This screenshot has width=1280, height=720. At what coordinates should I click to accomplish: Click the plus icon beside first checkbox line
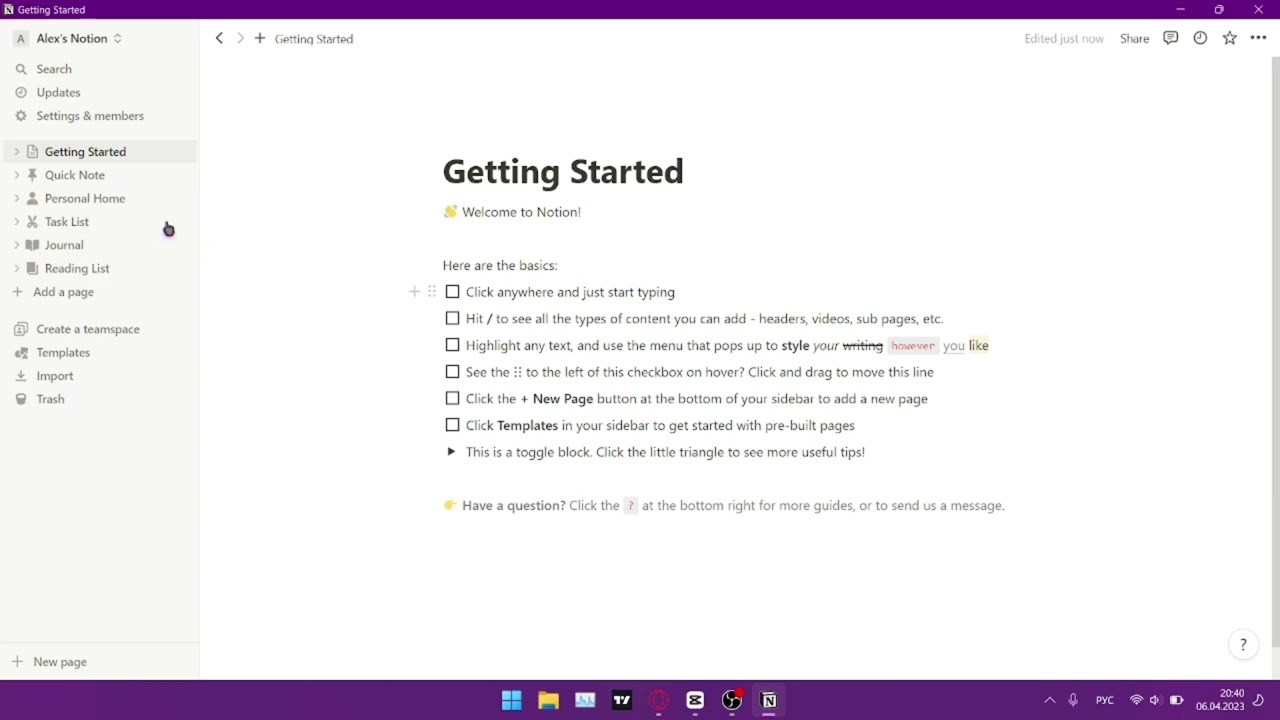pyautogui.click(x=415, y=292)
